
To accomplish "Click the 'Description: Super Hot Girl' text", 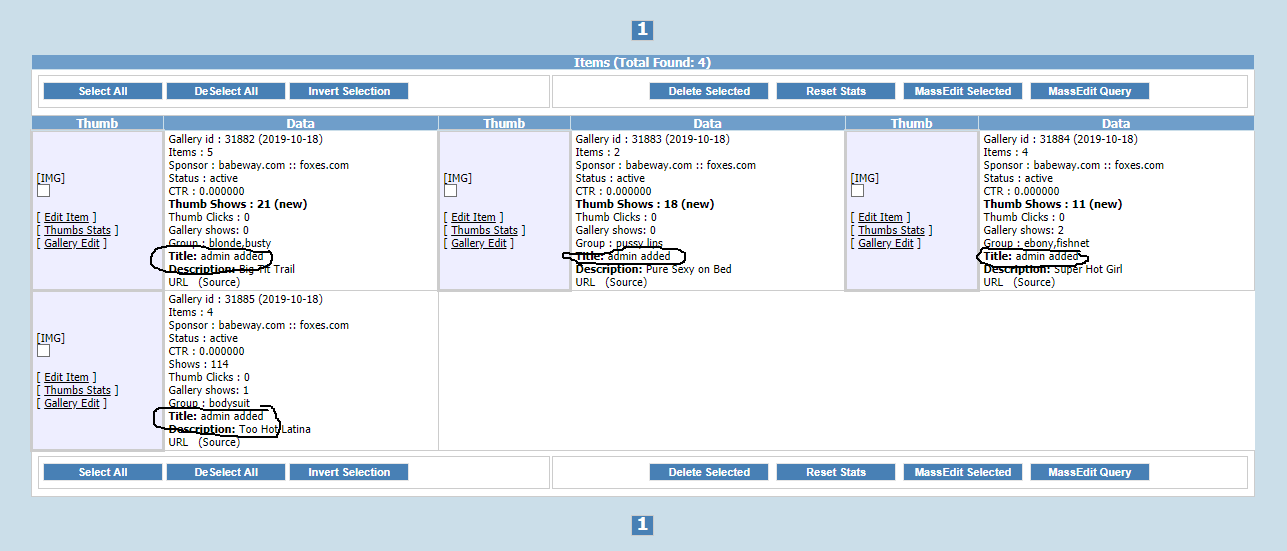I will 1051,269.
